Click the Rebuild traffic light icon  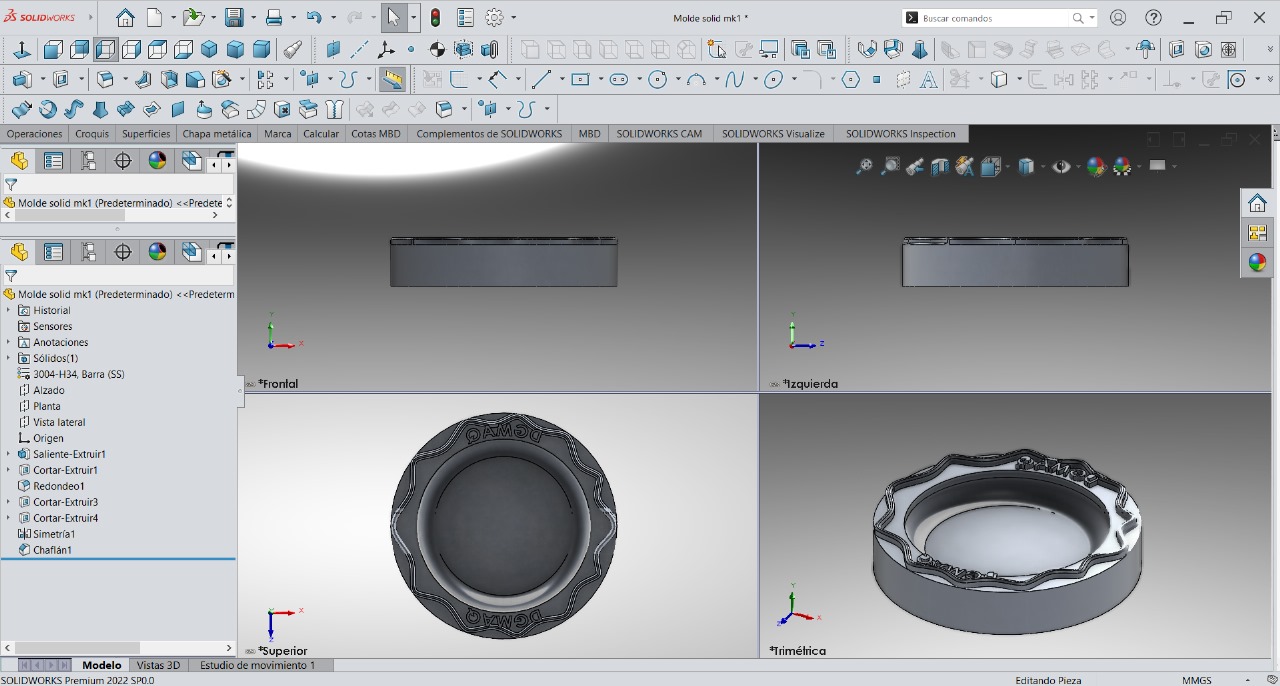click(x=436, y=18)
